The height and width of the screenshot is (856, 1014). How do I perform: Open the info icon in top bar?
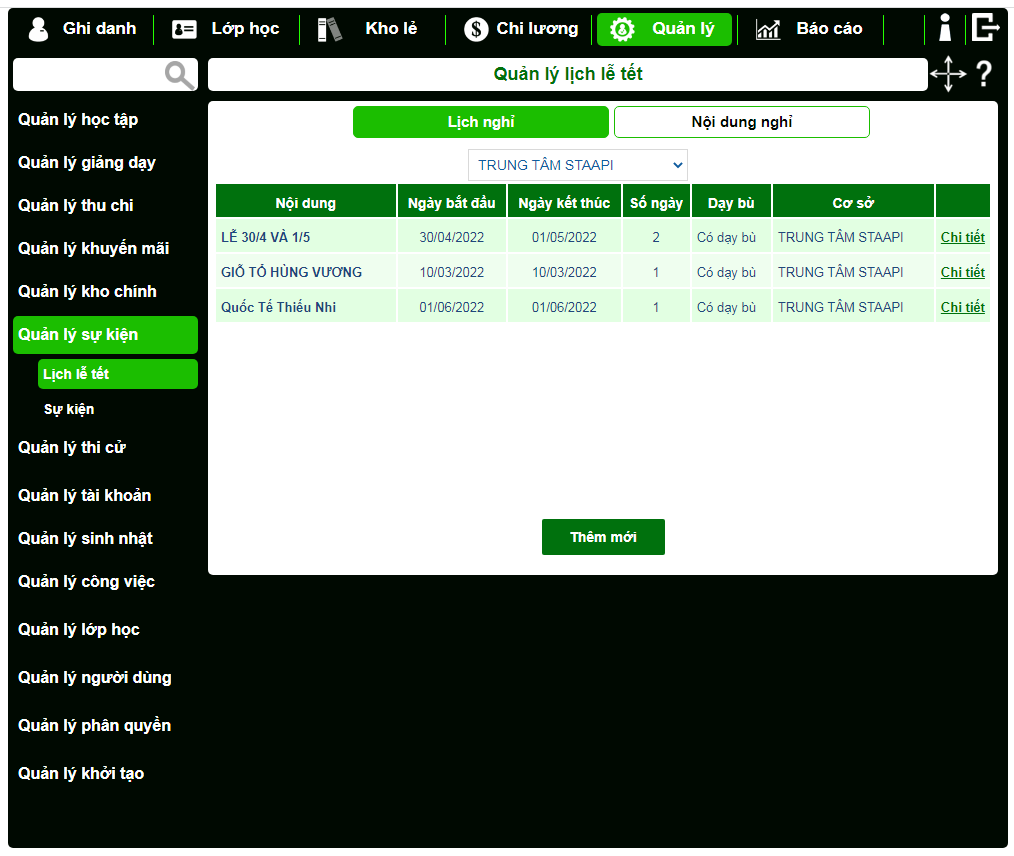coord(944,29)
